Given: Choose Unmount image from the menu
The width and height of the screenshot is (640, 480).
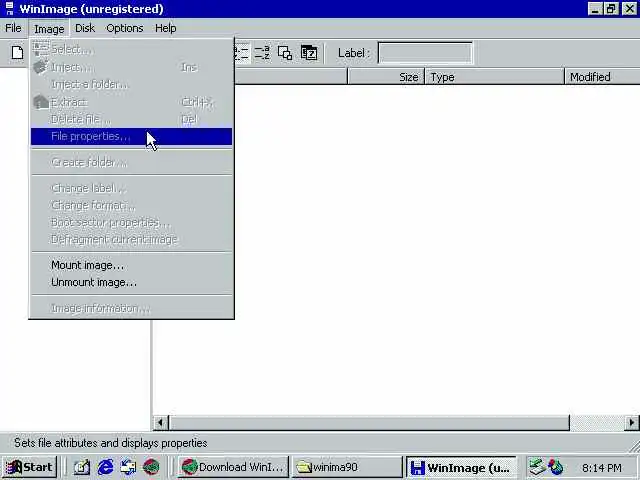Looking at the screenshot, I should point(131,282).
